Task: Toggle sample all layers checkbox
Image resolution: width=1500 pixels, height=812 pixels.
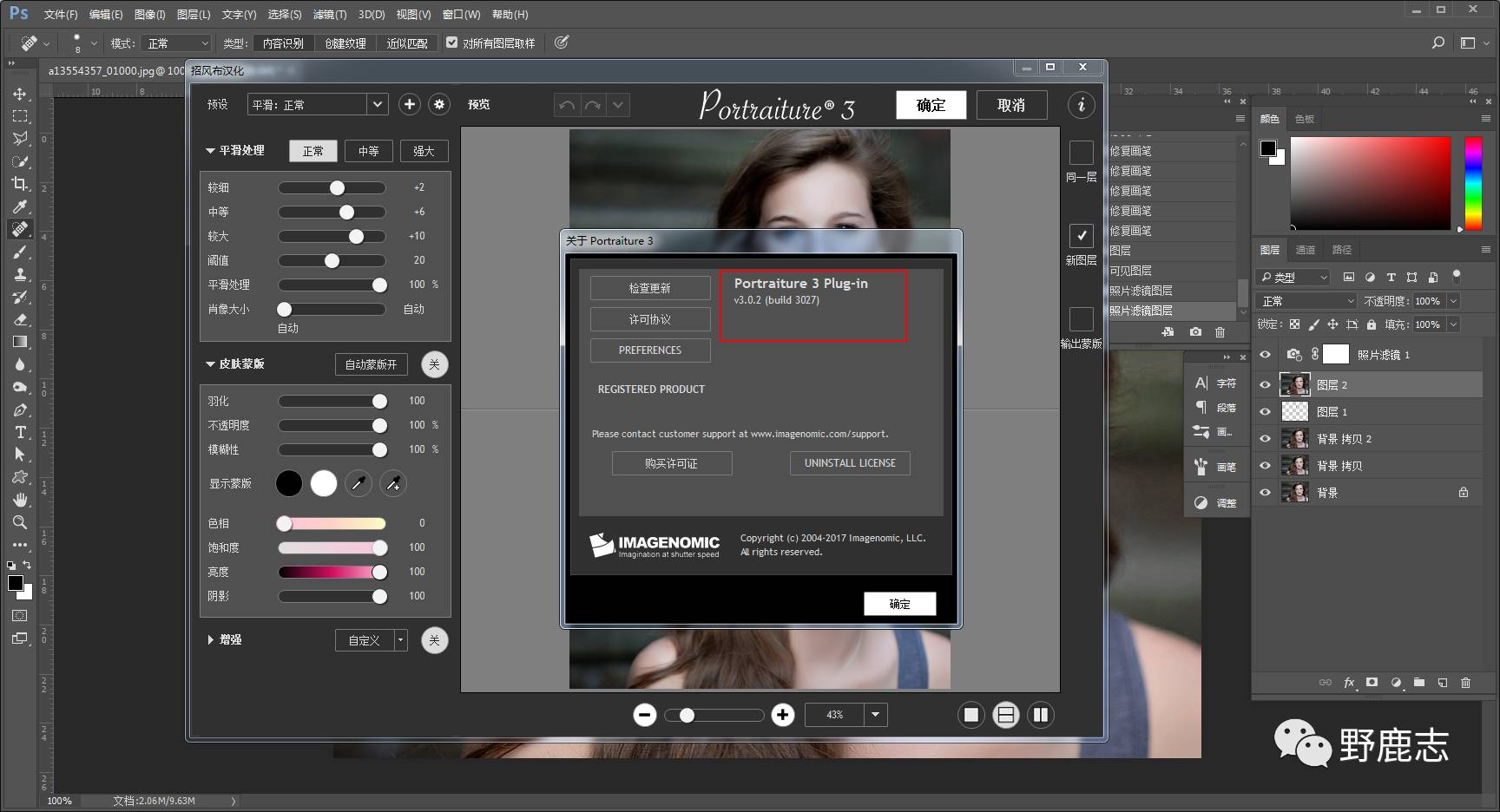Action: tap(451, 43)
